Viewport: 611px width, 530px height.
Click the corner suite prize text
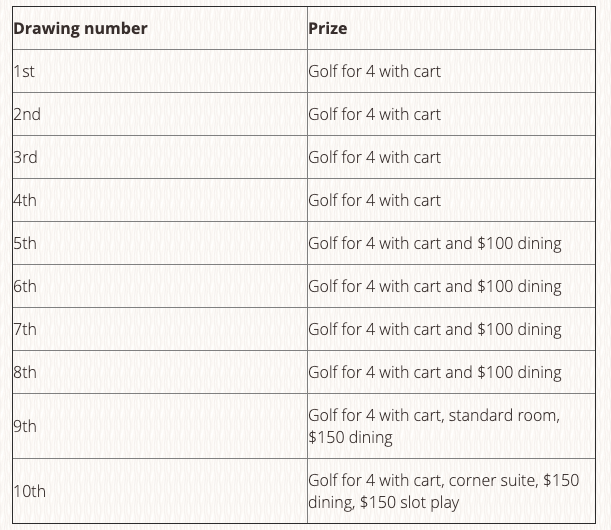click(491, 481)
